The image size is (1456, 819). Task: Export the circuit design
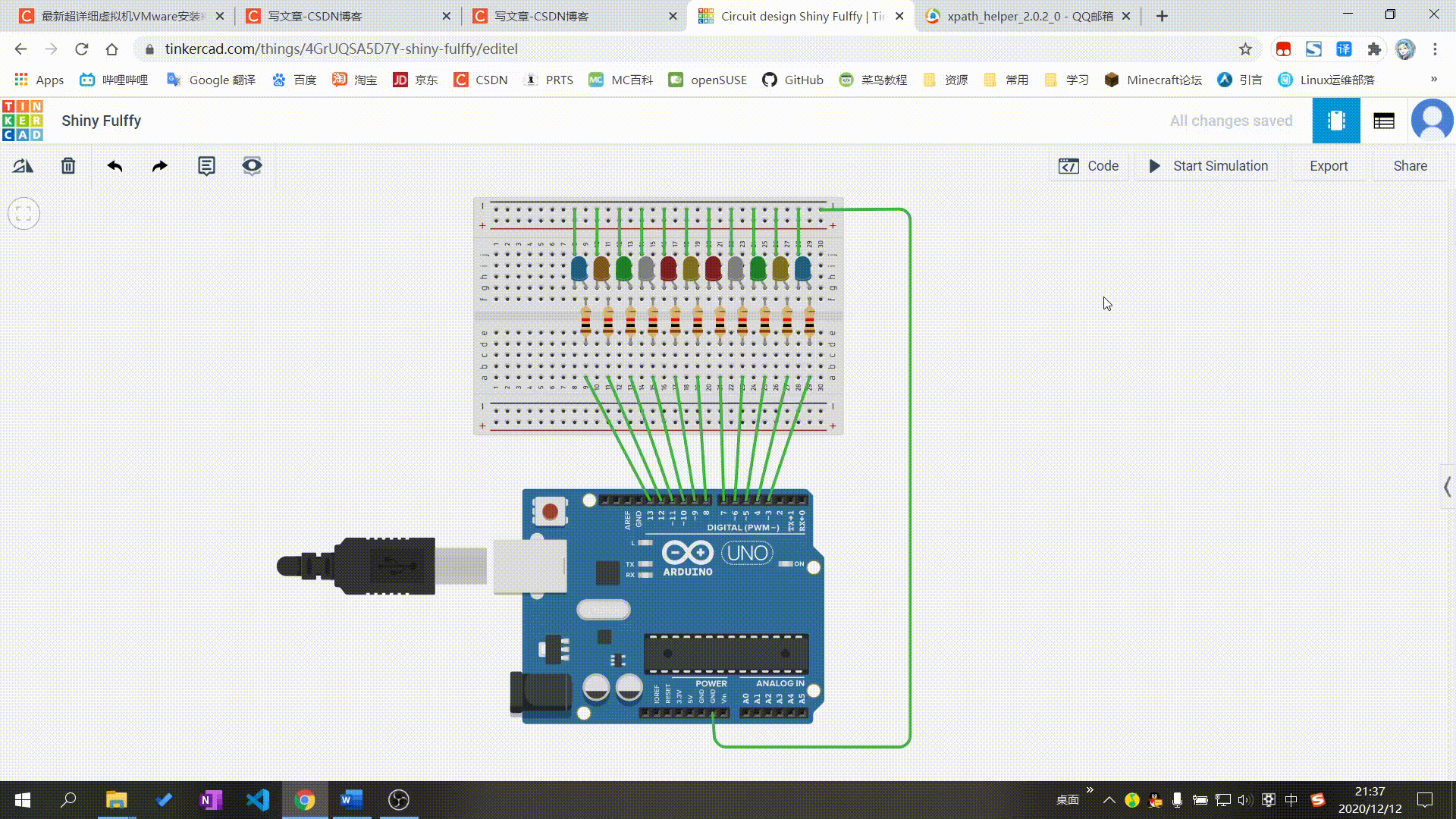tap(1329, 166)
